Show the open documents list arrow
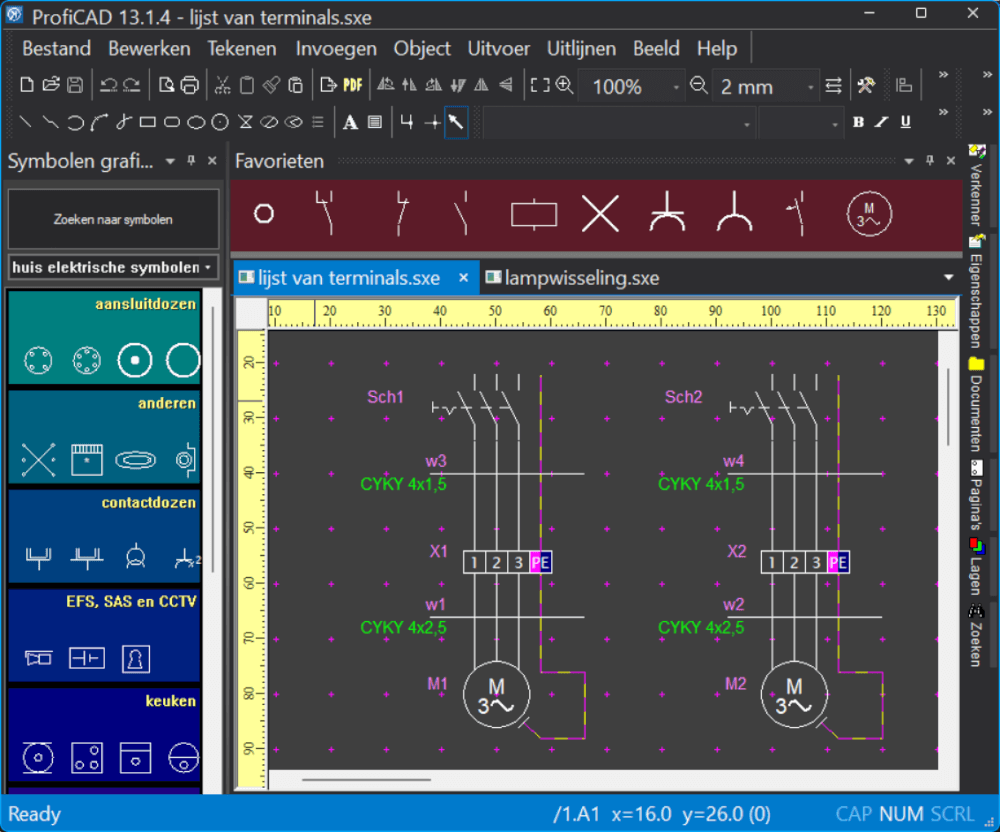 (948, 277)
